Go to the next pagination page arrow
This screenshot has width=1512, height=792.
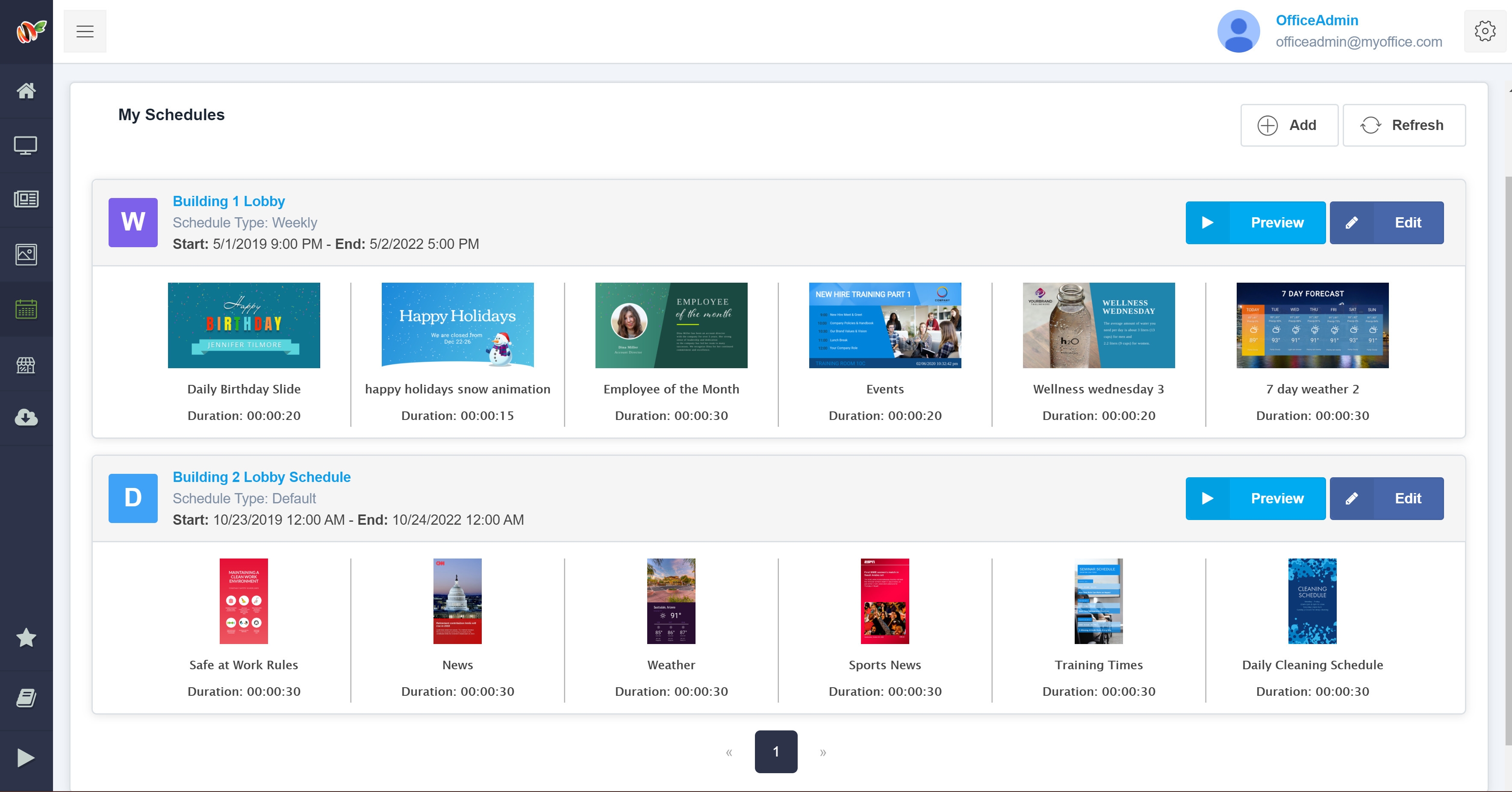(823, 752)
